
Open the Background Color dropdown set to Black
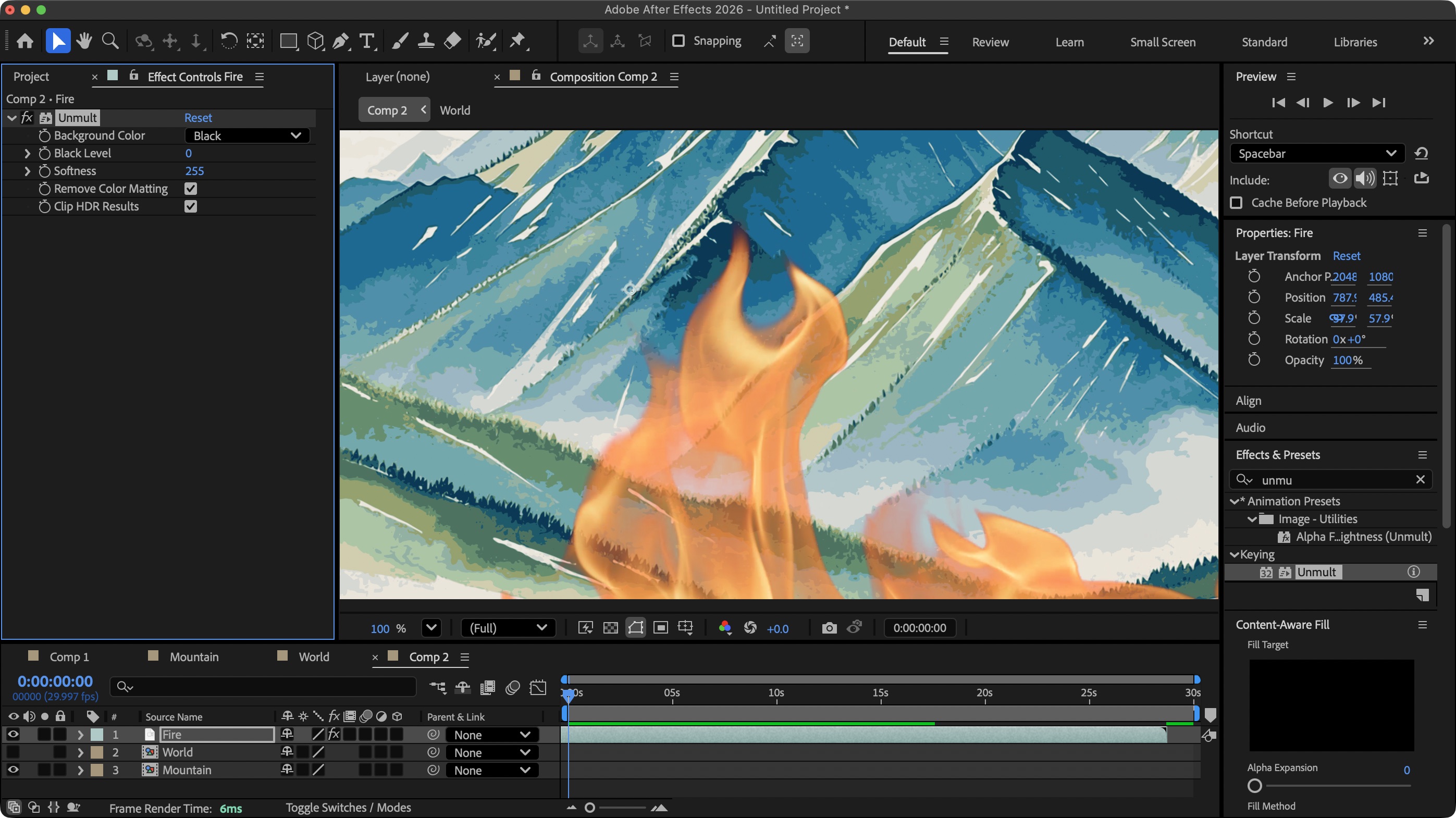[x=247, y=135]
